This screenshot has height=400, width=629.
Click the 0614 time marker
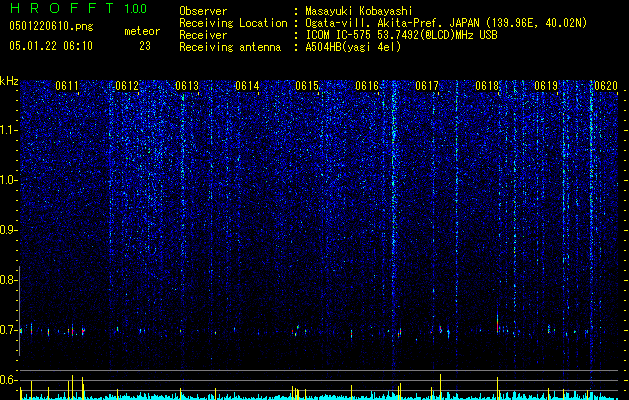click(247, 86)
